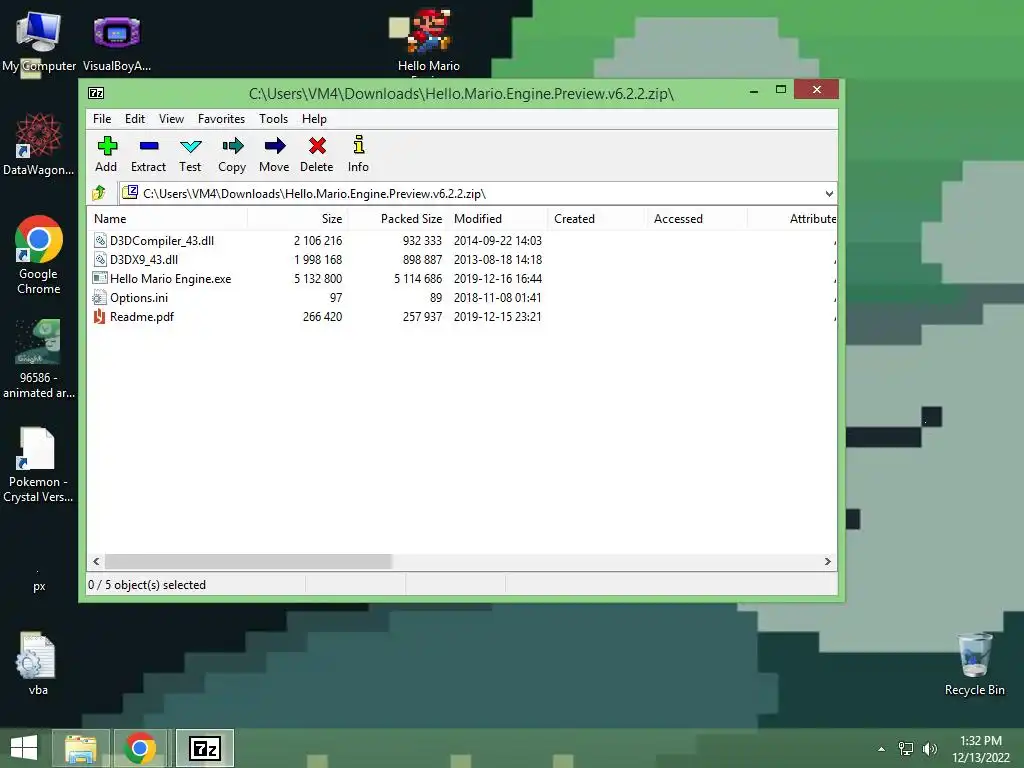This screenshot has width=1024, height=768.
Task: Expand the address path dropdown
Action: 829,193
